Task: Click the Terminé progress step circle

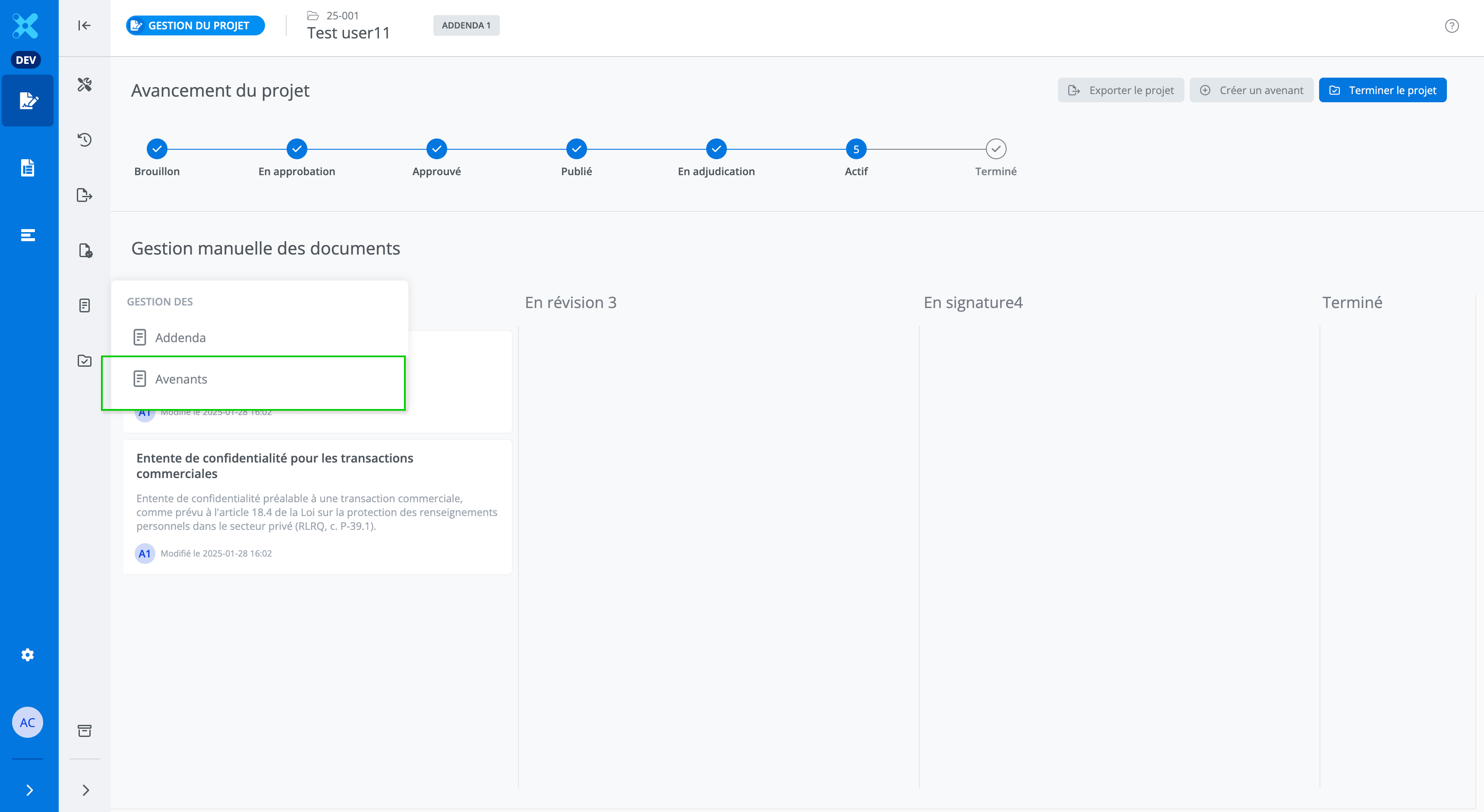Action: [x=995, y=149]
